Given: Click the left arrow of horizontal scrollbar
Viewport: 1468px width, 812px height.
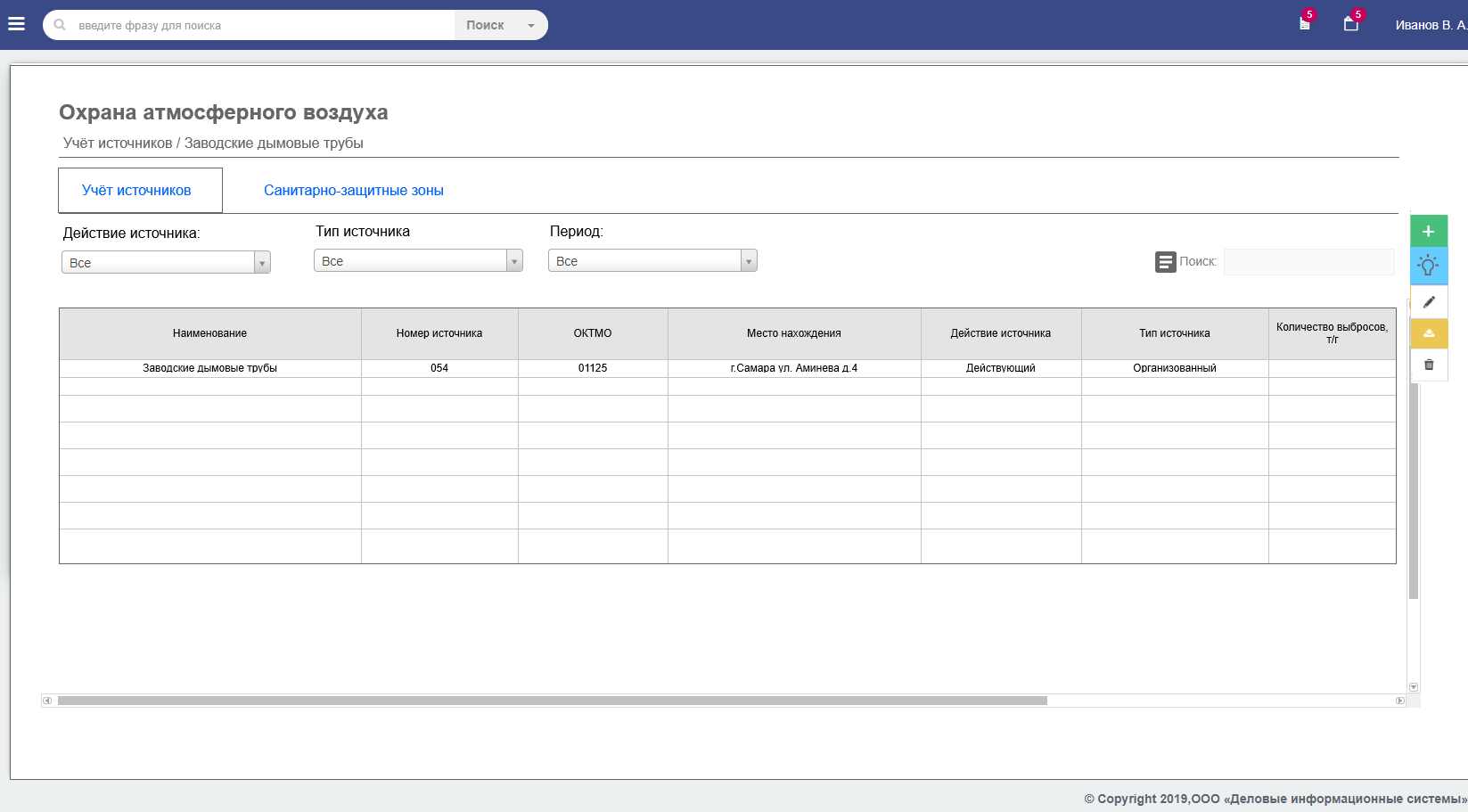Looking at the screenshot, I should [47, 701].
